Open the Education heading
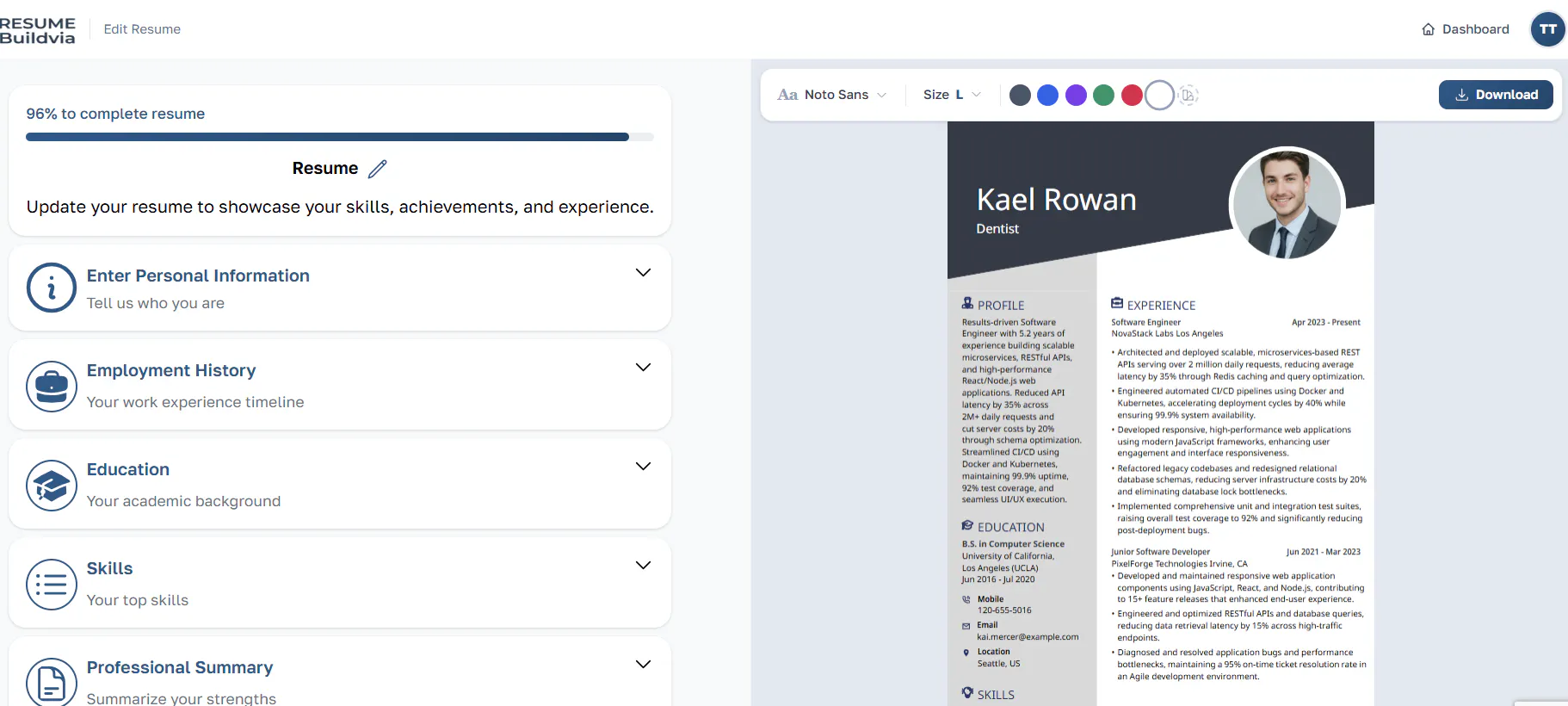 click(x=128, y=469)
